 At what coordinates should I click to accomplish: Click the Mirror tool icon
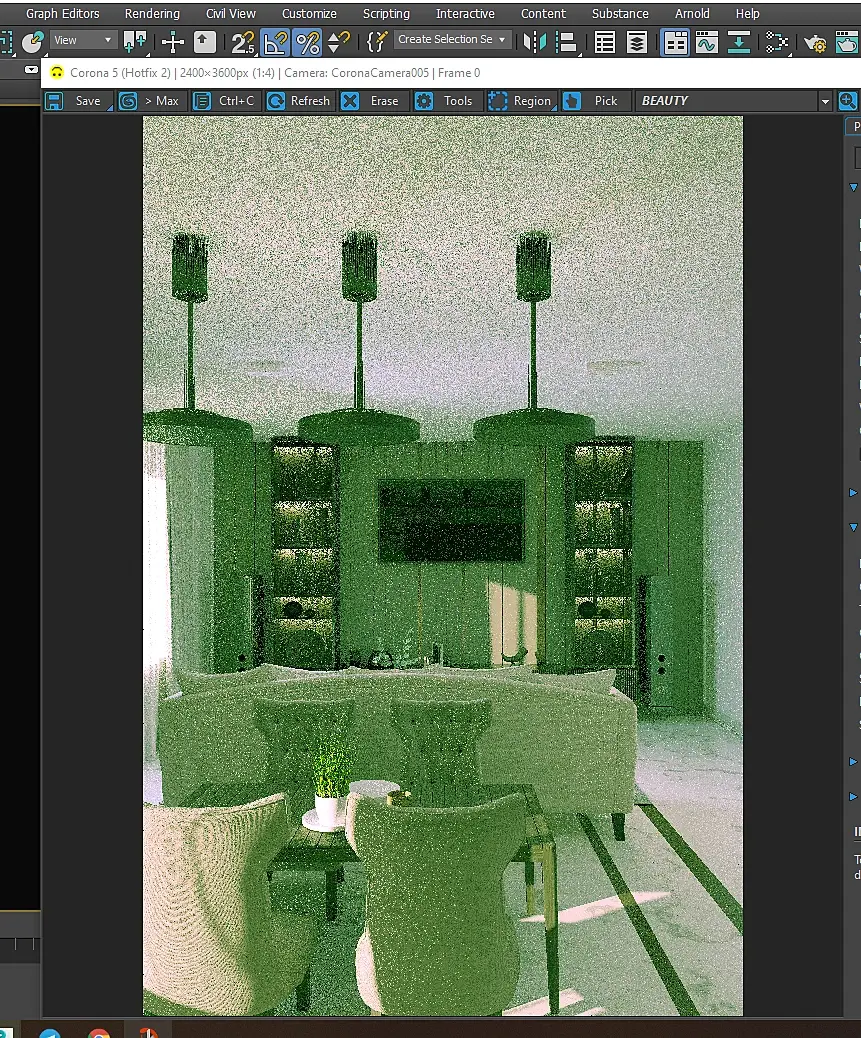[534, 42]
